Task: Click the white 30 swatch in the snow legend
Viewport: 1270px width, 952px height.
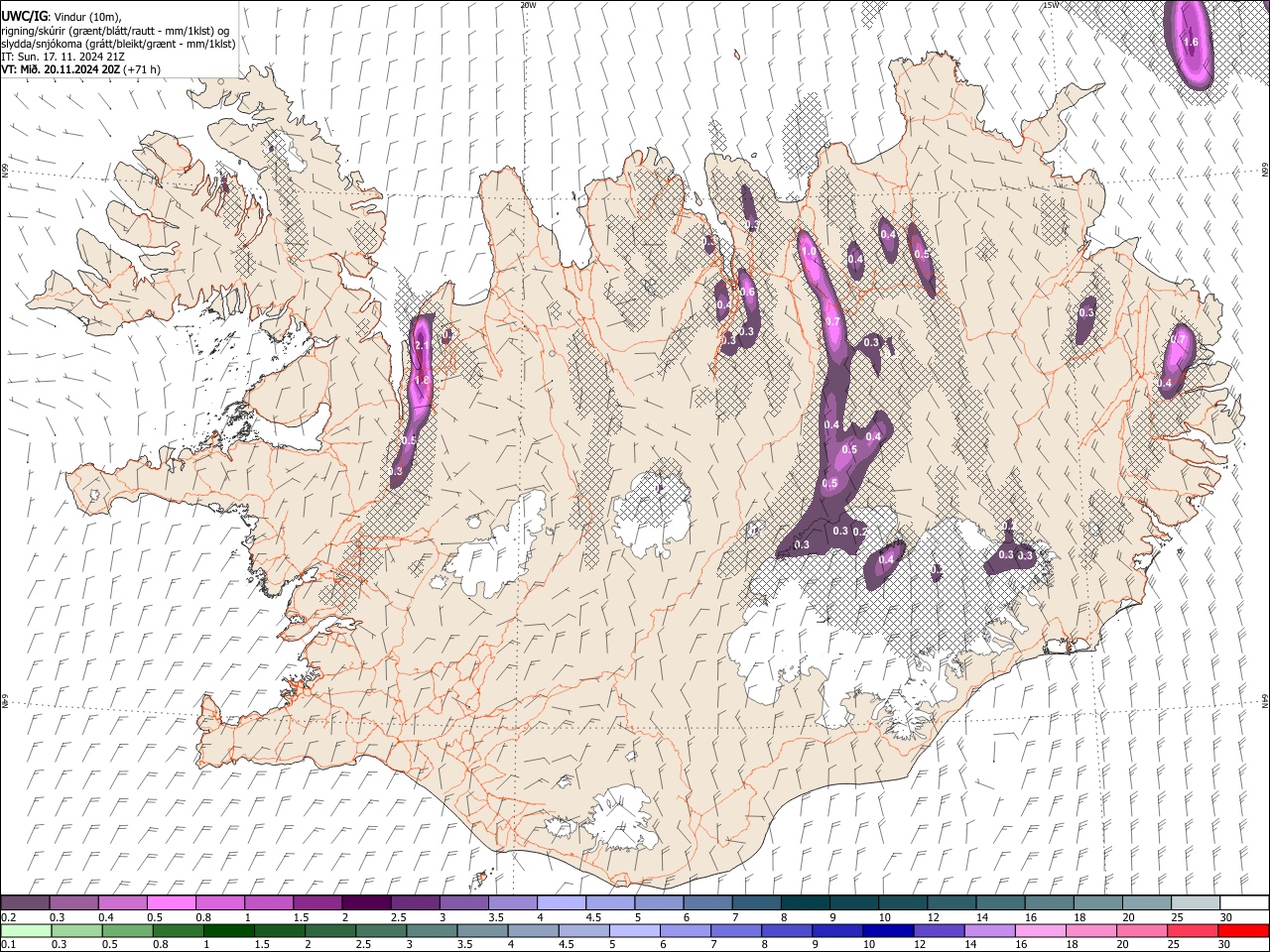Action: point(1244,903)
